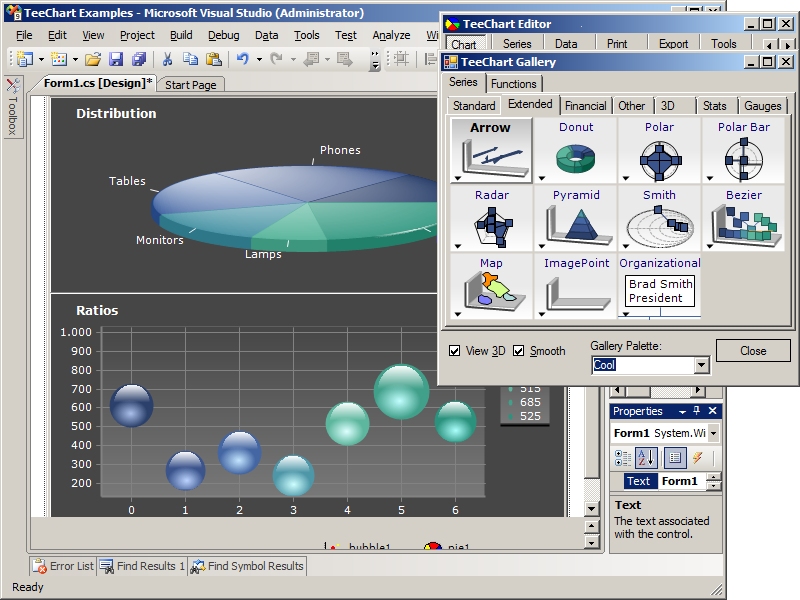Screen dimensions: 800x600
Task: Switch to the Gauges gallery tab
Action: click(762, 106)
